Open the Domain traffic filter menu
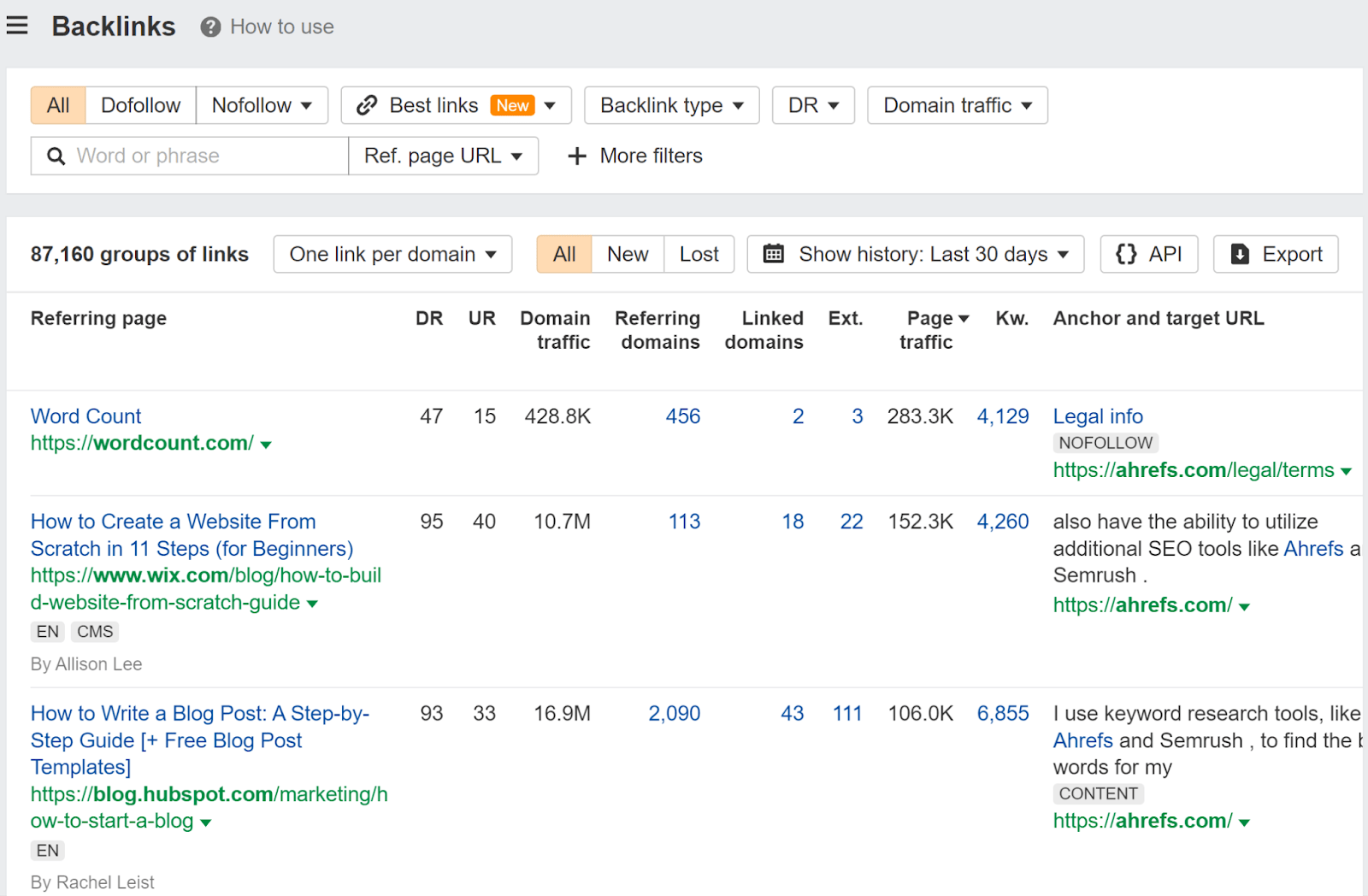The width and height of the screenshot is (1368, 896). pos(956,104)
